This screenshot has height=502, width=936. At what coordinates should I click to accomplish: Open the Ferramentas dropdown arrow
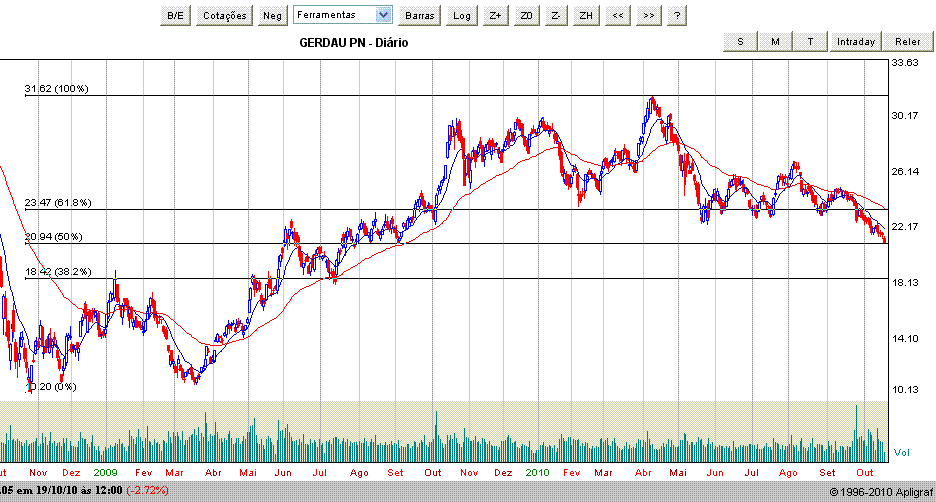(384, 15)
